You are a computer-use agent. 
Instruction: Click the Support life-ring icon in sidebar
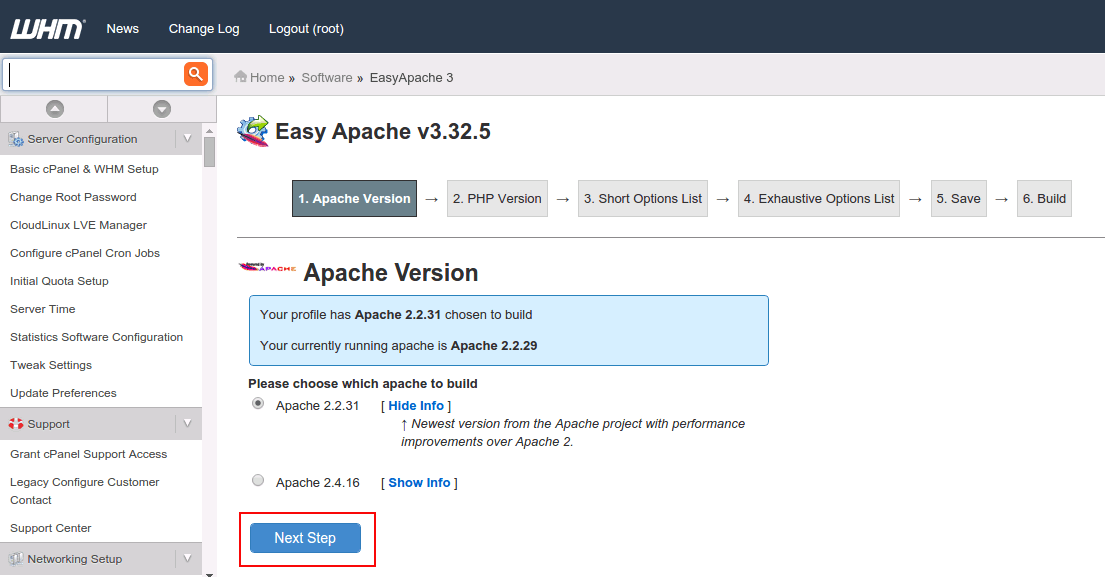click(x=14, y=423)
